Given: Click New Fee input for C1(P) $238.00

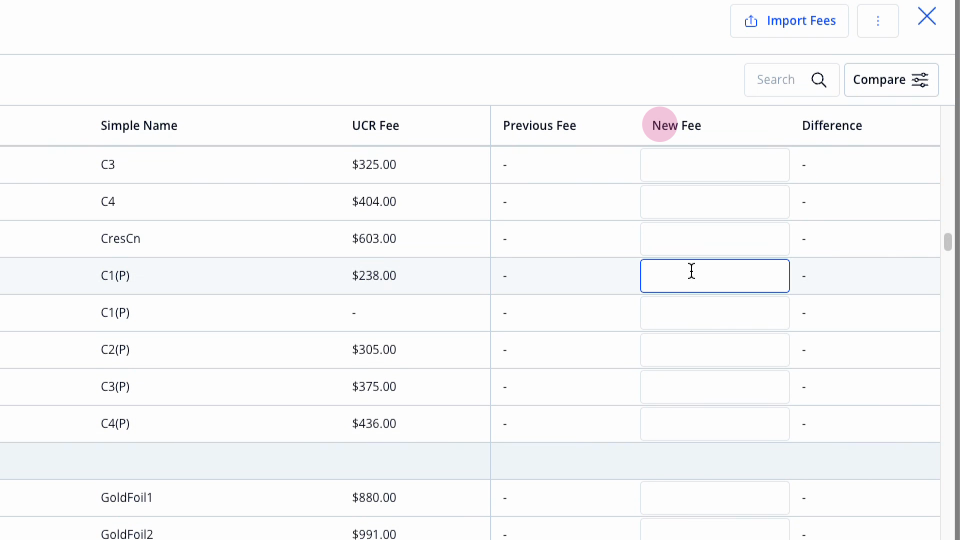Looking at the screenshot, I should 714,276.
